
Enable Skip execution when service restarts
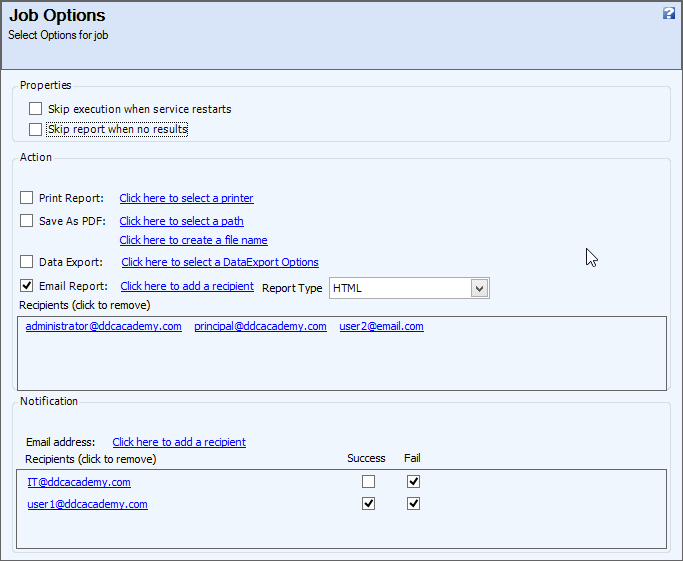[x=35, y=109]
